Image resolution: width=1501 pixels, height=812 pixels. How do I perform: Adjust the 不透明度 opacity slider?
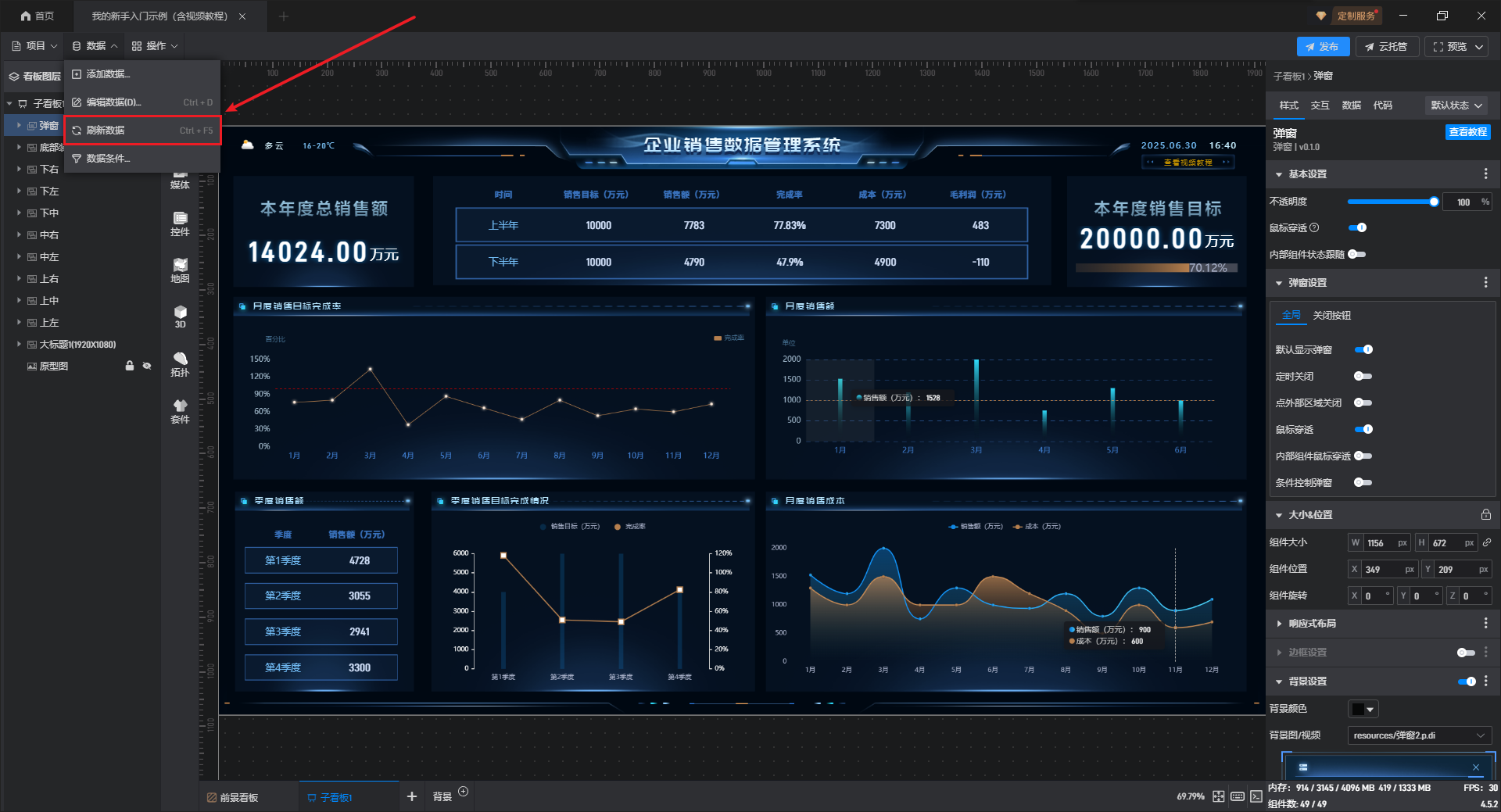(1392, 202)
